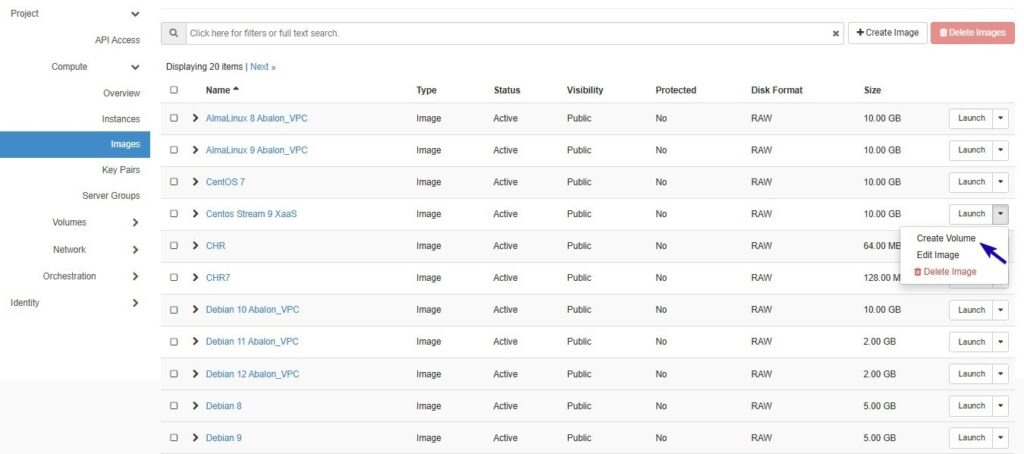
Task: Check the CHR7 row checkbox
Action: click(174, 278)
